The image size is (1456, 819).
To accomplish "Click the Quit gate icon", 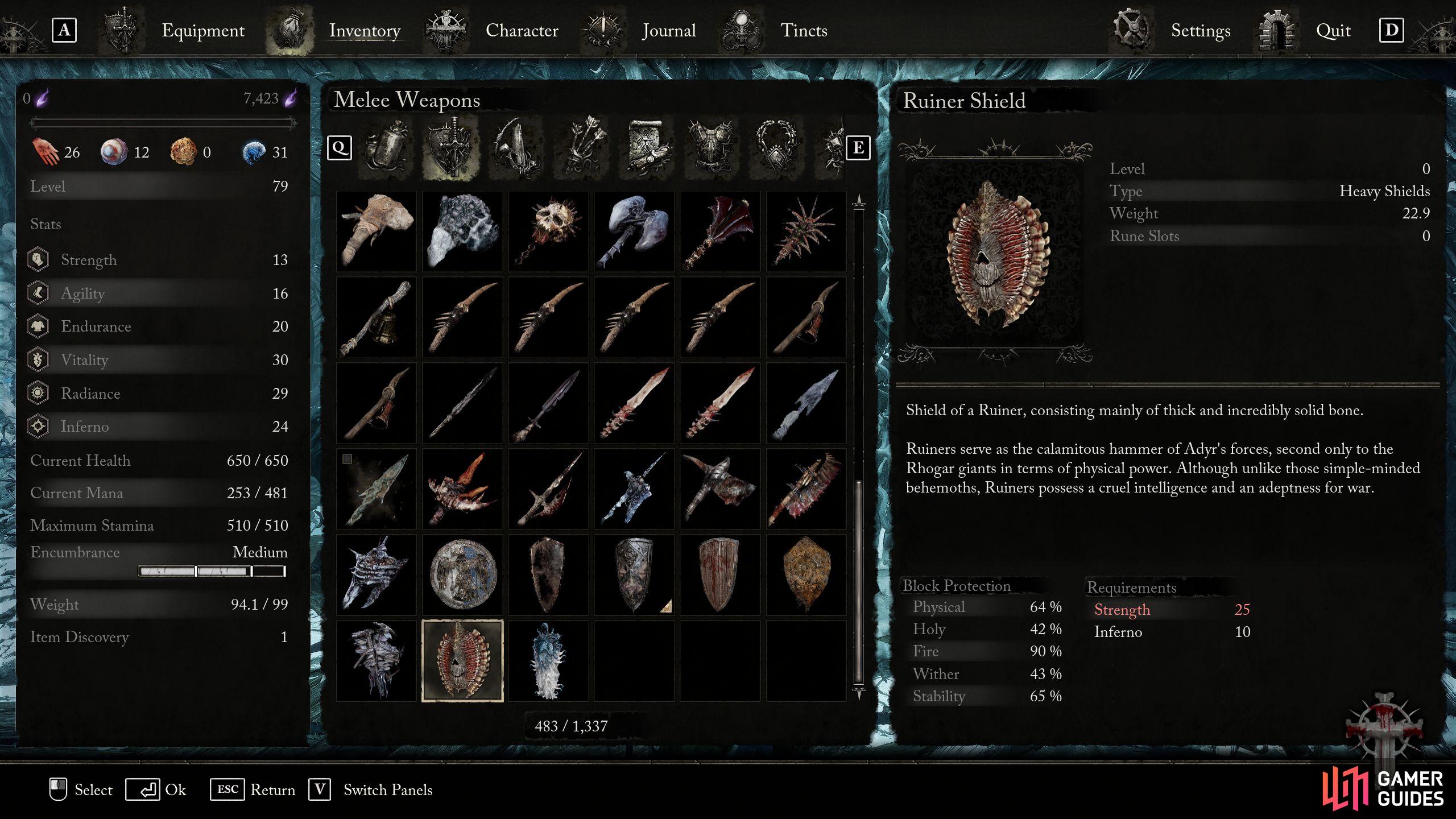I will tap(1276, 30).
